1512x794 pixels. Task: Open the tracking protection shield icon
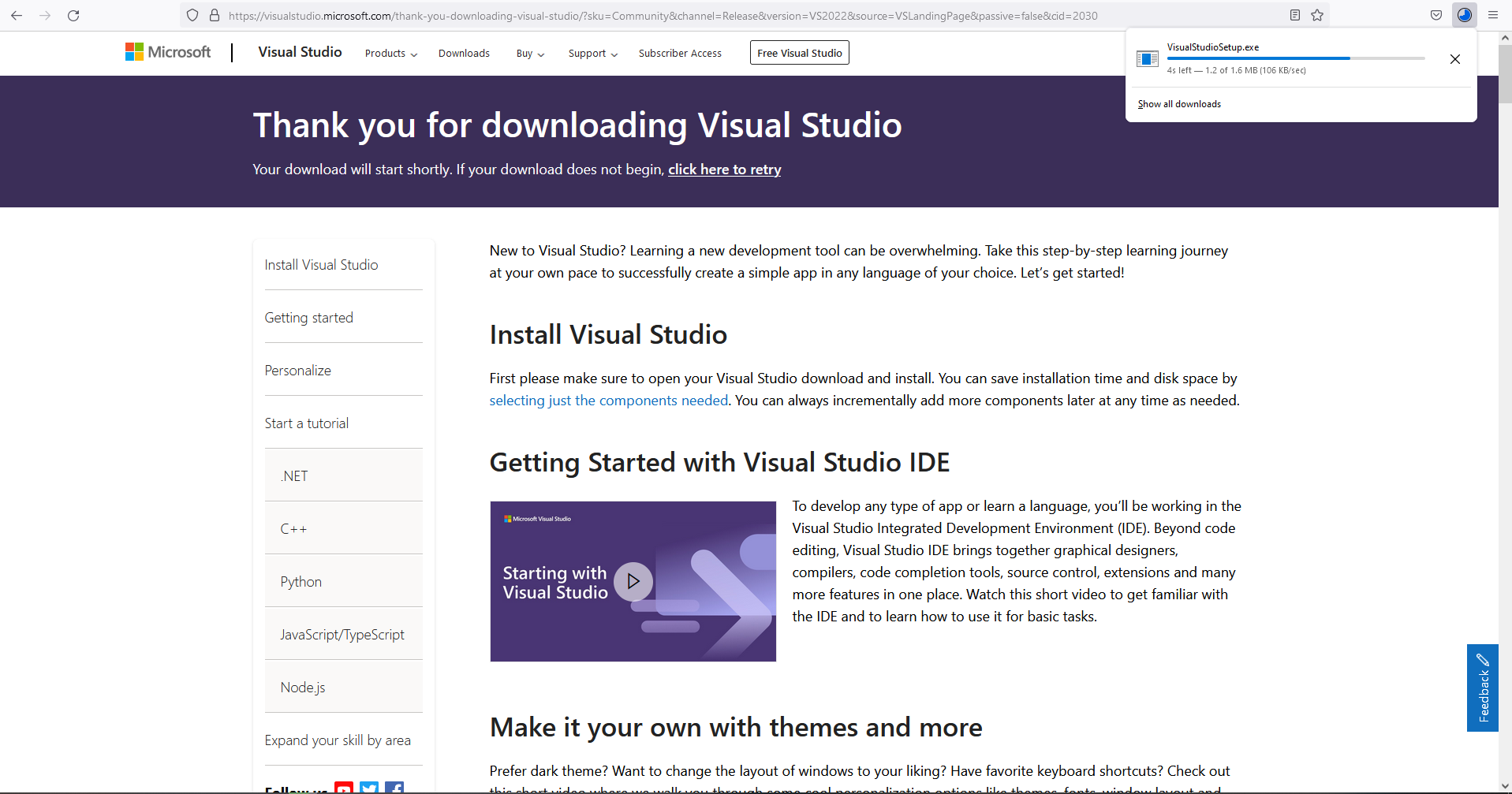pyautogui.click(x=192, y=15)
